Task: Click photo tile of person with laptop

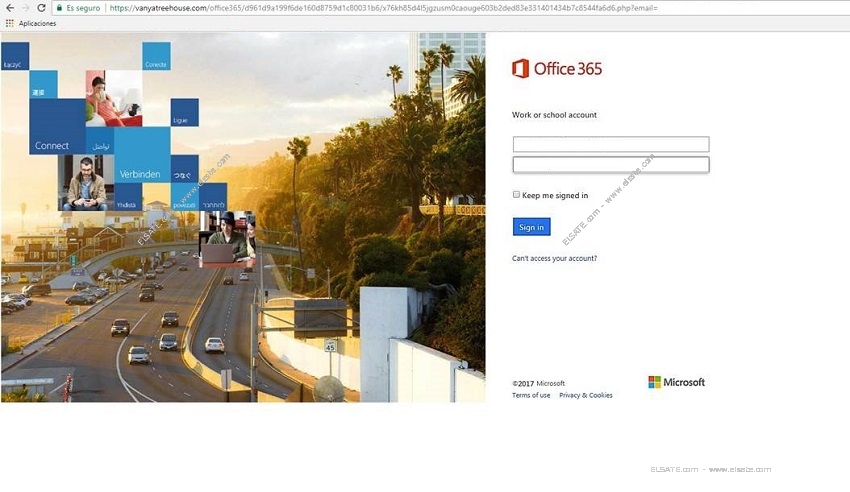Action: [x=227, y=239]
